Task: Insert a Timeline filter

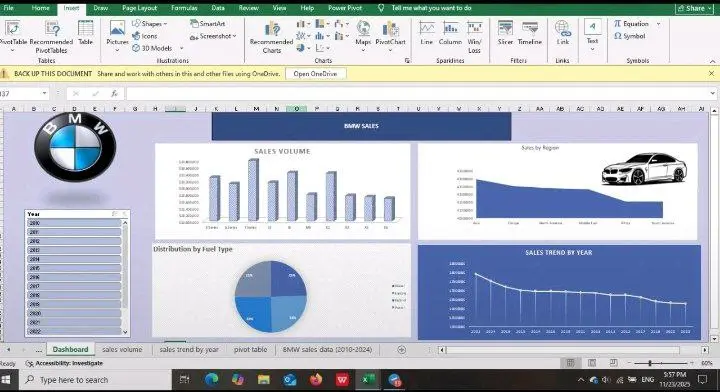Action: pos(530,33)
